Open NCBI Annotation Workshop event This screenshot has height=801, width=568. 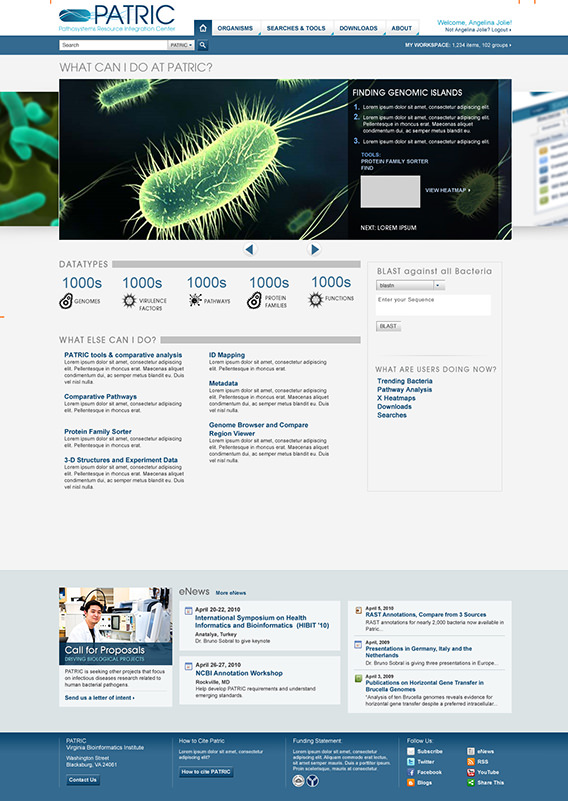click(x=239, y=673)
